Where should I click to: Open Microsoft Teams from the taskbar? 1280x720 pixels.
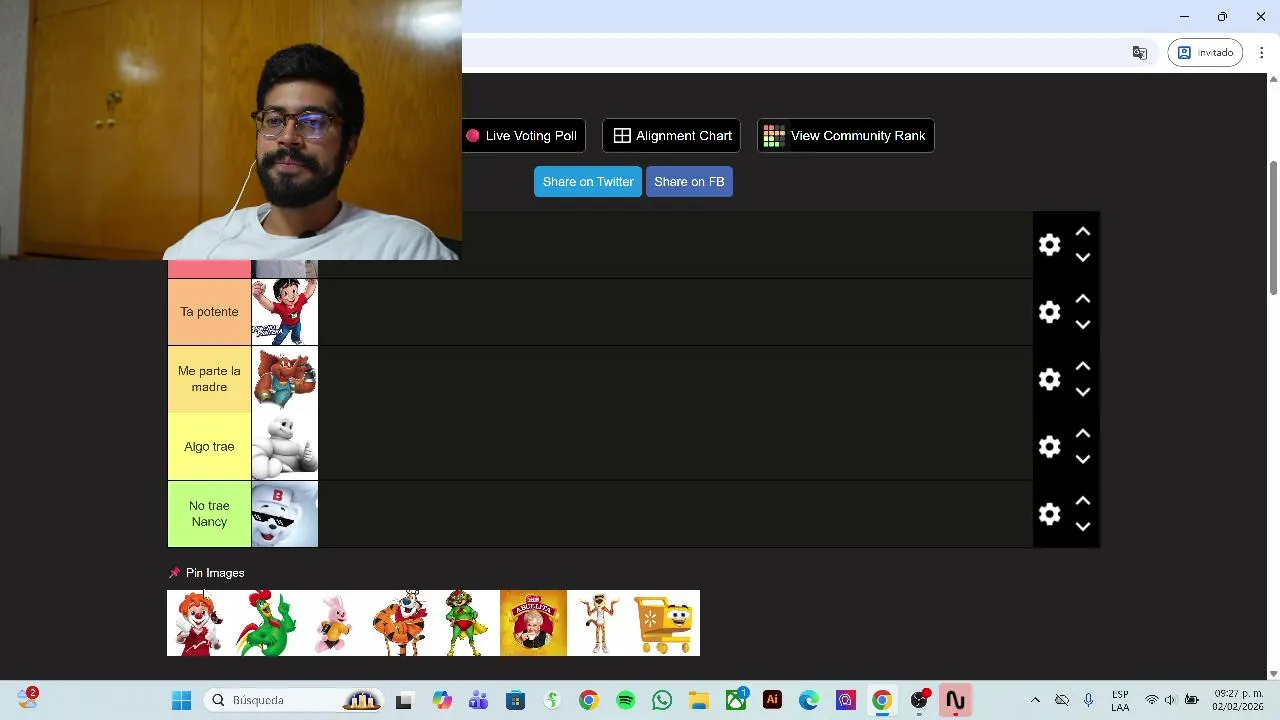click(x=478, y=700)
